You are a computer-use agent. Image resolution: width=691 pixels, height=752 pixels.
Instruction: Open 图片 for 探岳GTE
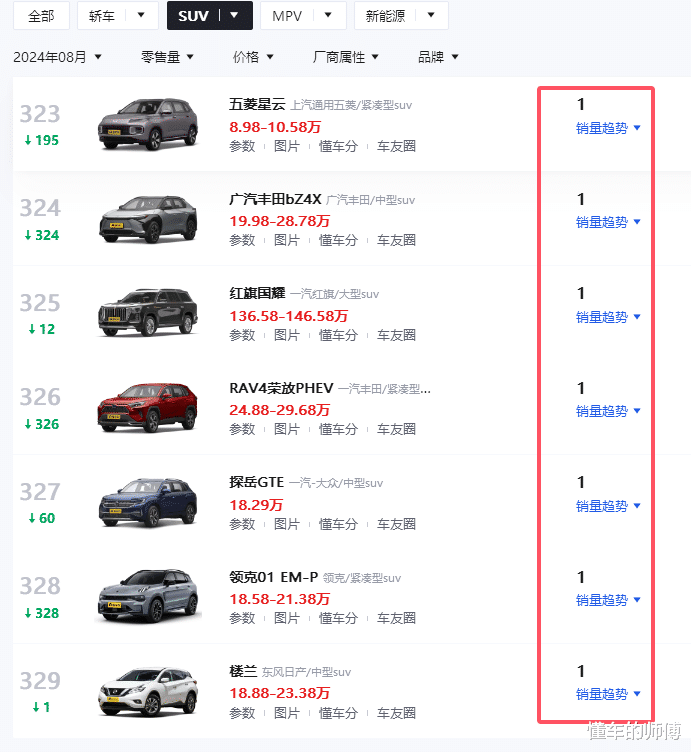click(x=287, y=524)
